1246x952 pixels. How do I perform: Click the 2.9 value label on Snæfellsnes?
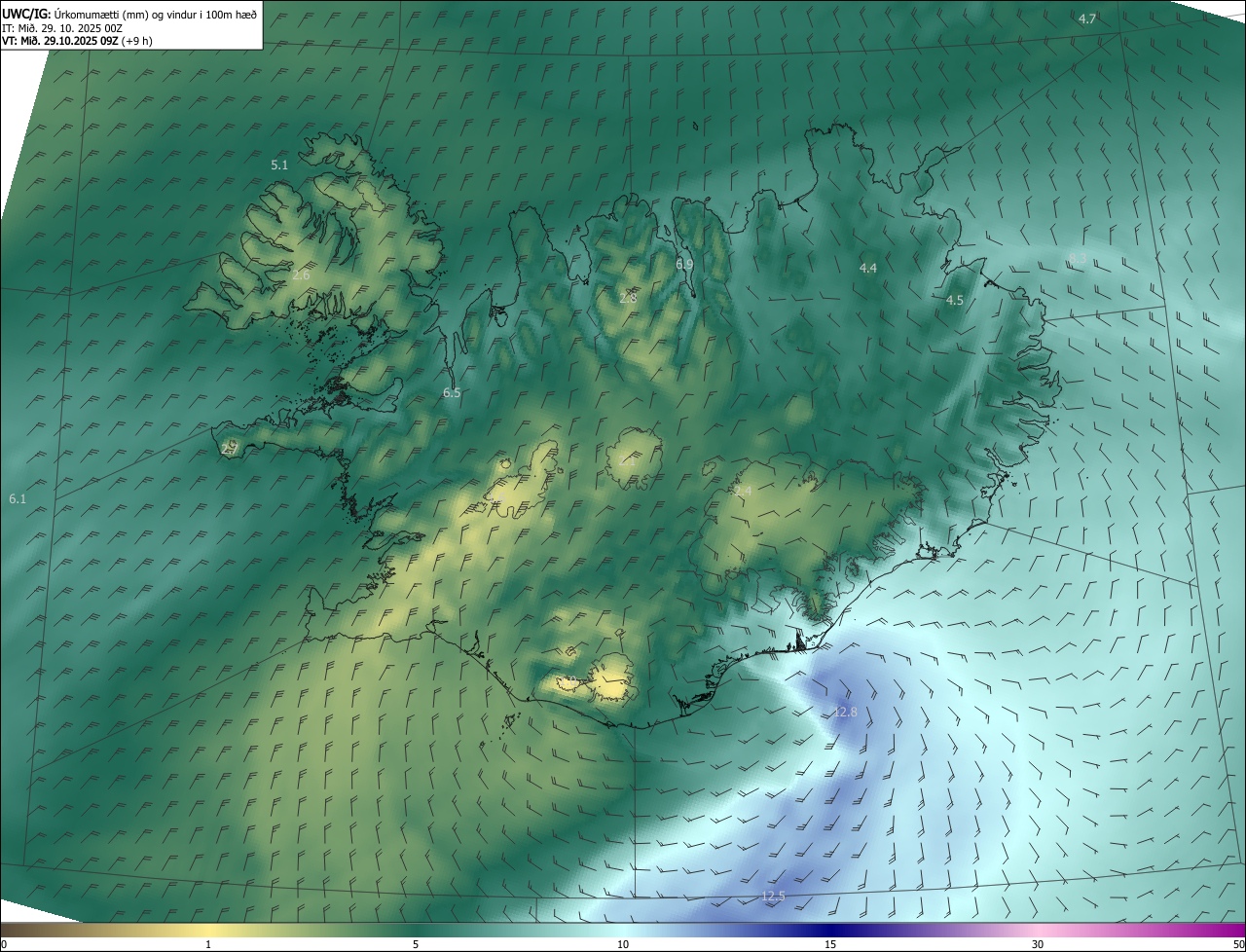230,449
